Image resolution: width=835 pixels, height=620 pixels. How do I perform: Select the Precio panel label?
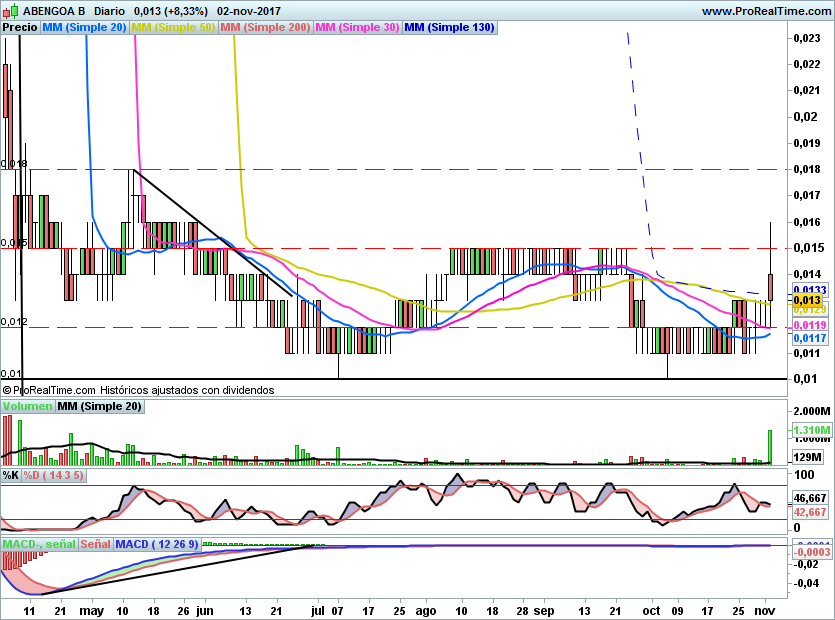click(20, 28)
